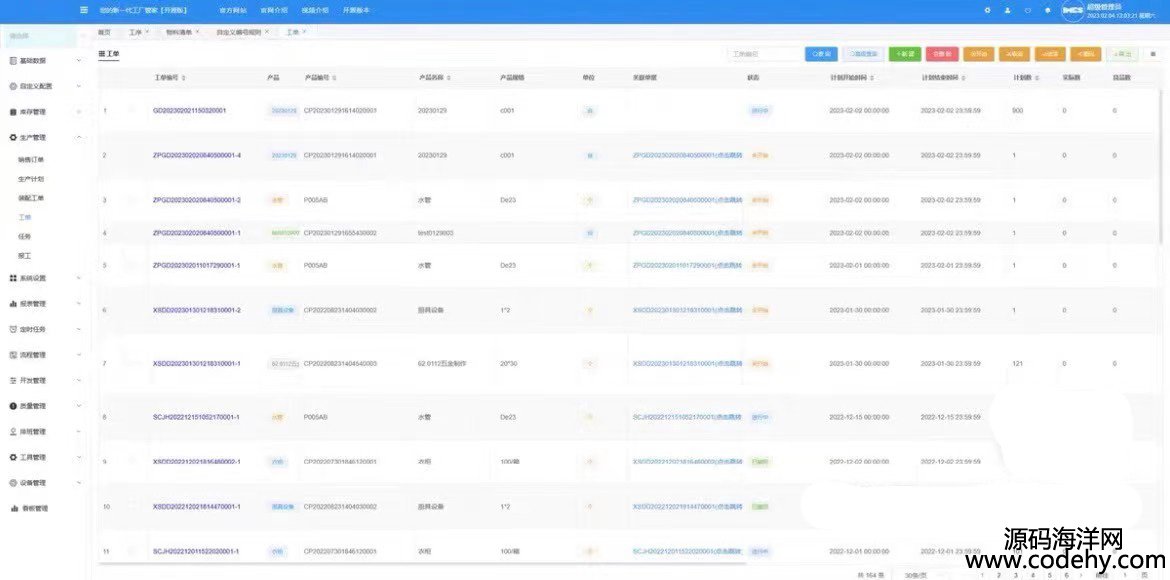This screenshot has width=1170, height=580.
Task: Close the 自定义编号规则 tab
Action: coord(266,33)
